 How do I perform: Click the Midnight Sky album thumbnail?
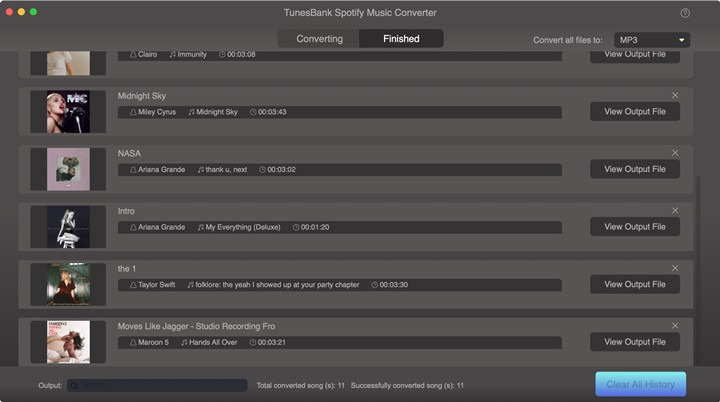coord(68,112)
